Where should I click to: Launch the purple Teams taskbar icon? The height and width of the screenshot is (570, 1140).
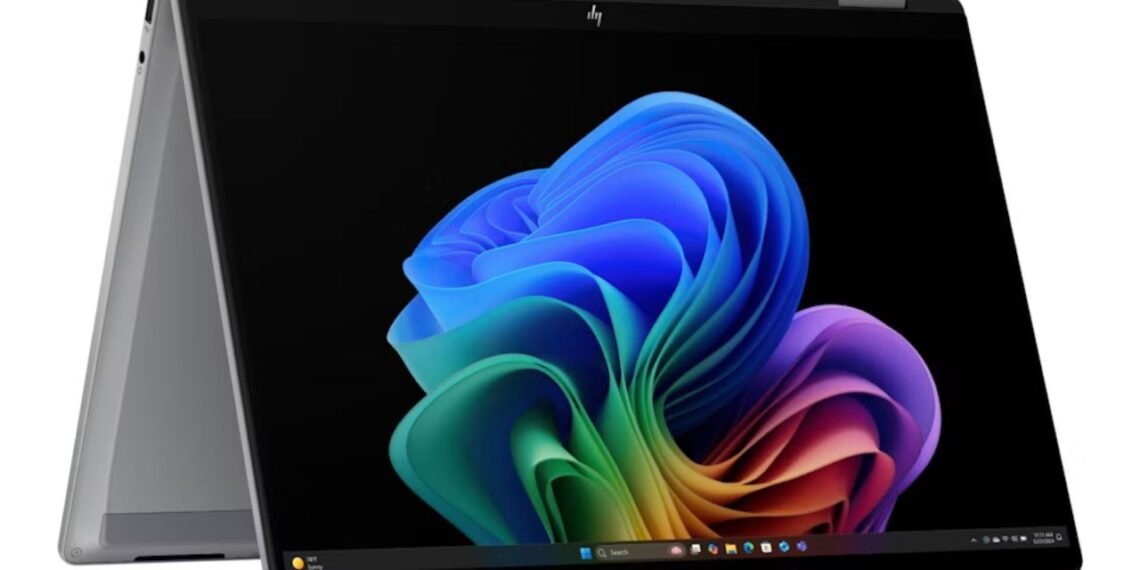pos(801,546)
